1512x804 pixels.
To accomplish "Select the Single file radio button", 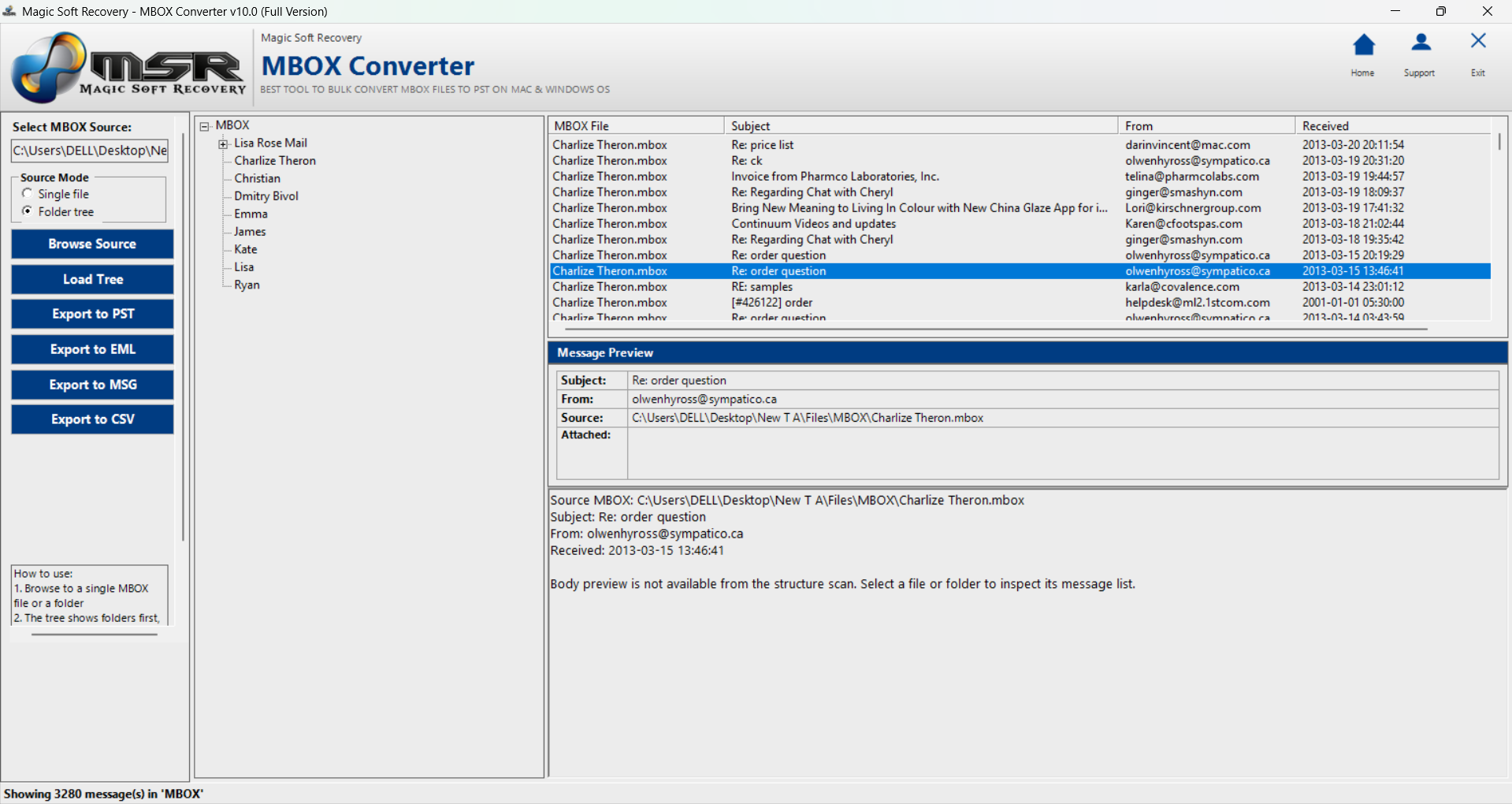I will pyautogui.click(x=28, y=193).
